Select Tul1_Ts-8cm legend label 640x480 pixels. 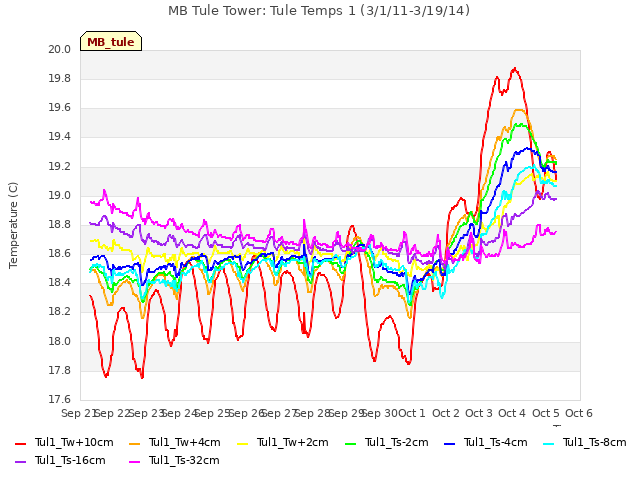595,442
